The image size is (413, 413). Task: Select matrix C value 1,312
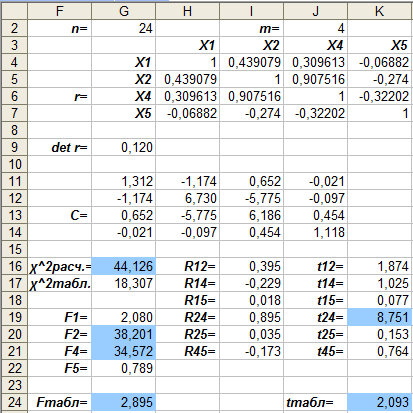coord(123,181)
